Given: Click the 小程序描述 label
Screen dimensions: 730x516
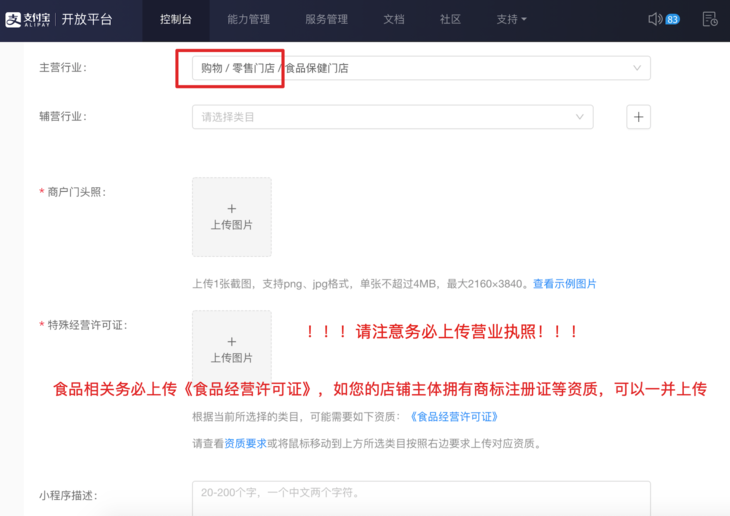Looking at the screenshot, I should click(68, 496).
